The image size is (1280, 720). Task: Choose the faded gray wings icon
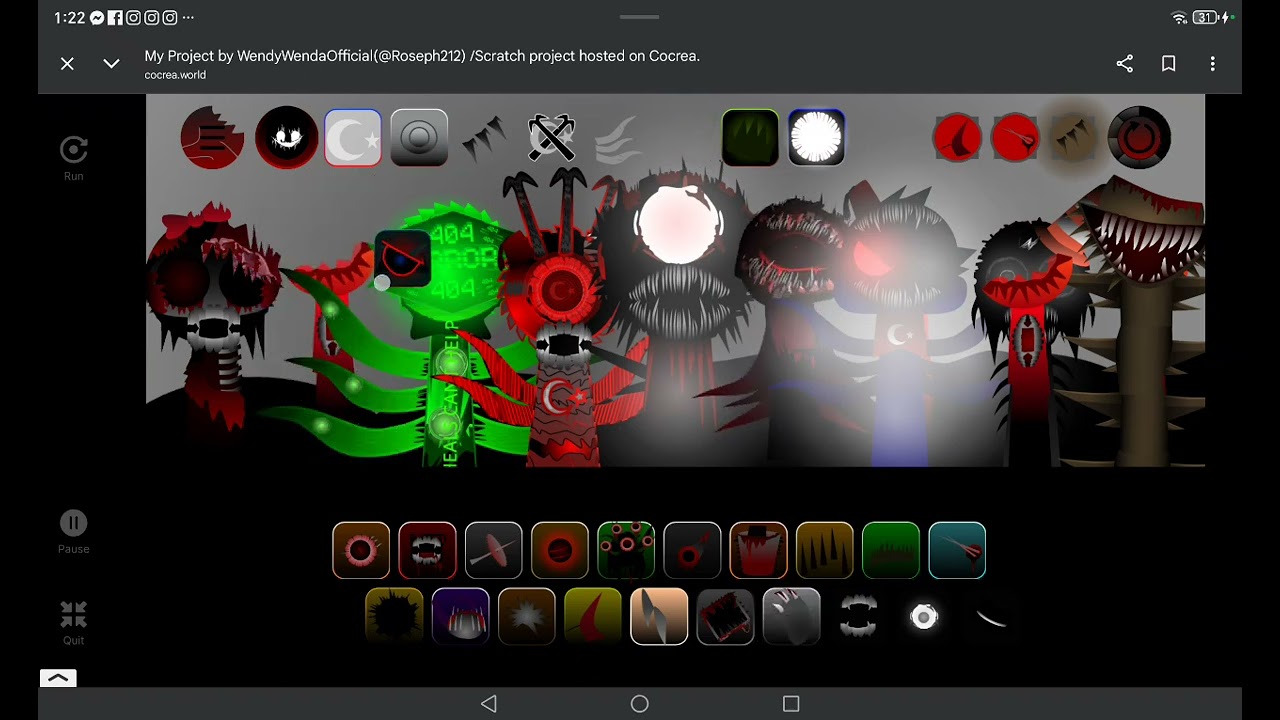point(617,139)
